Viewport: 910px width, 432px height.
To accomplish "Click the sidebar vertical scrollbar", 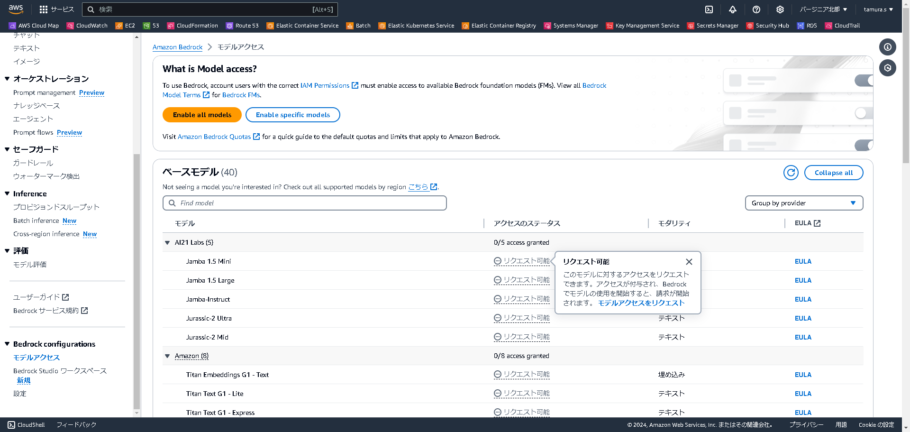I will [x=137, y=282].
